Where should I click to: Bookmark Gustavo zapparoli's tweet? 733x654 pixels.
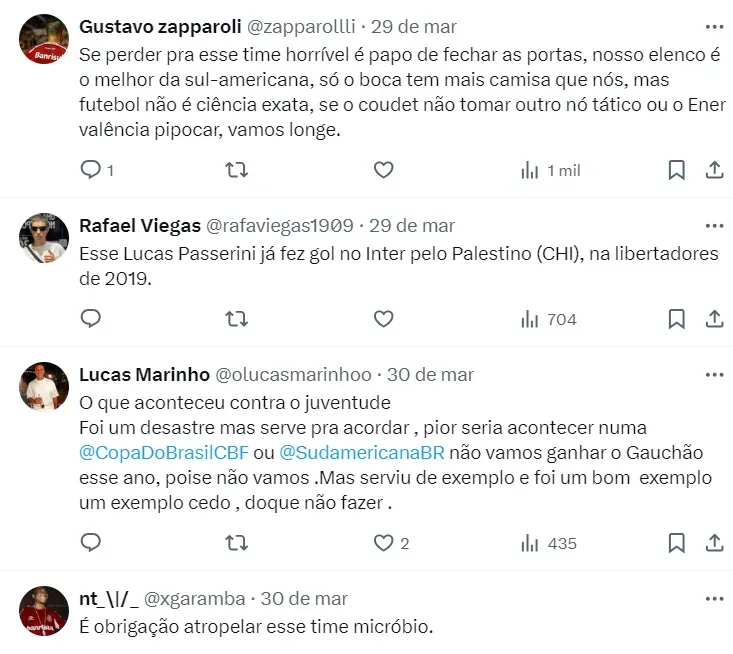[676, 170]
